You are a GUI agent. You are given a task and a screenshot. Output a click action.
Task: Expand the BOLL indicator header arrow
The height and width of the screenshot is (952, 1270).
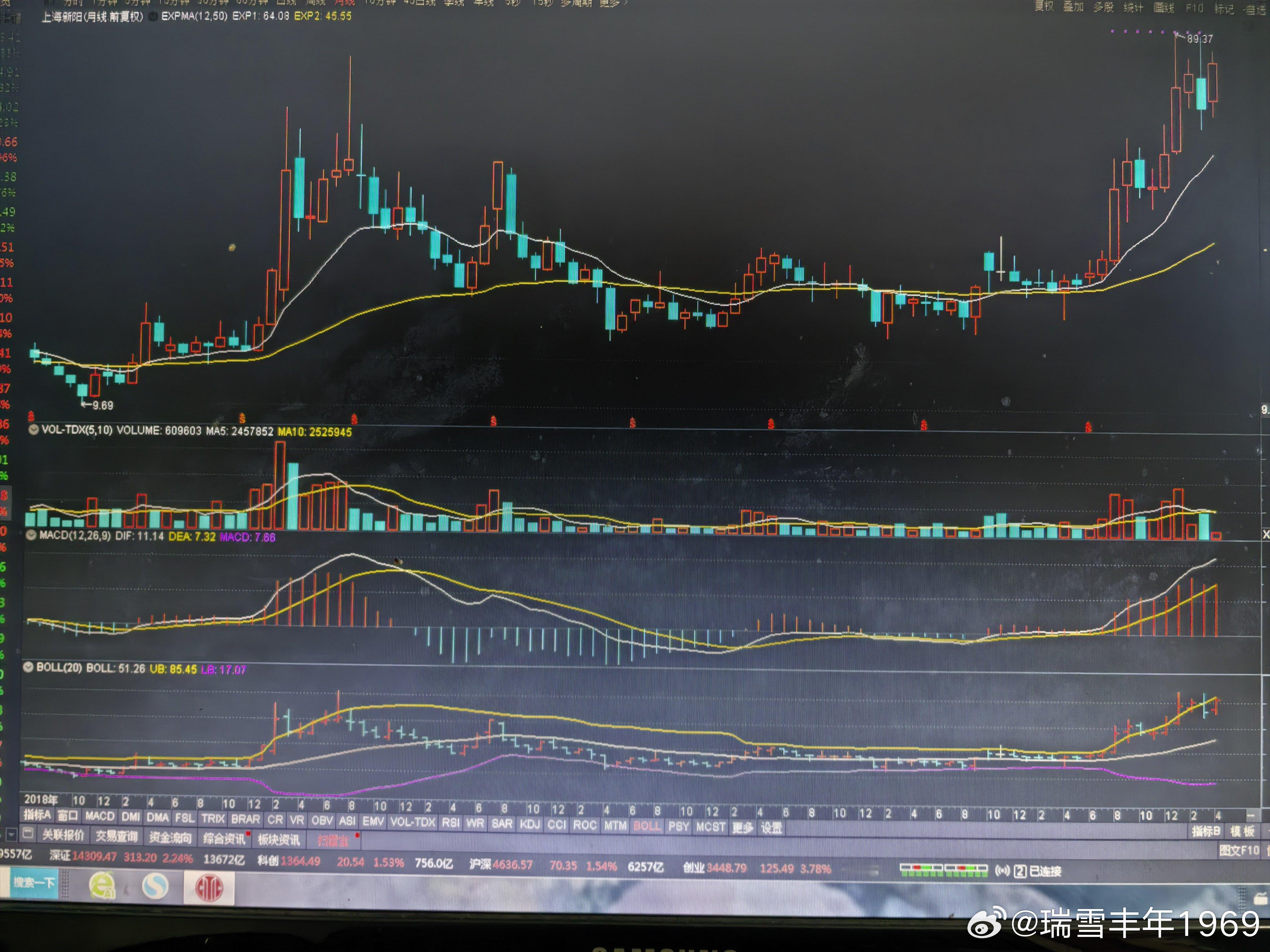[x=28, y=667]
